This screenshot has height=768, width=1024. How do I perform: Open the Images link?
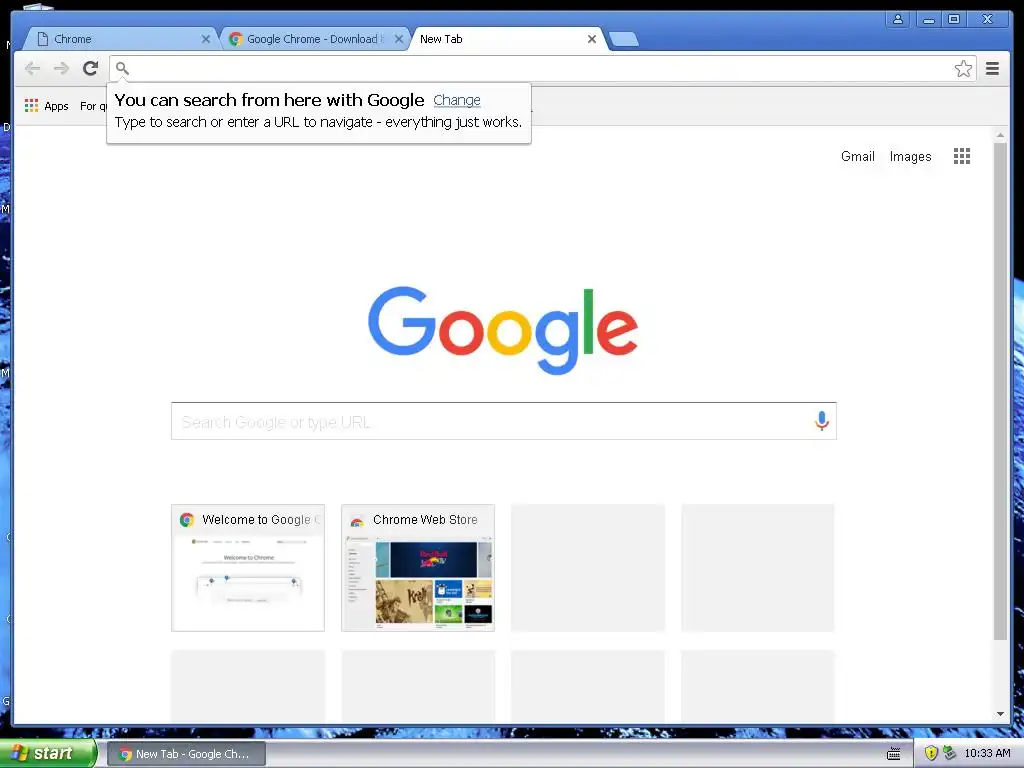[910, 157]
